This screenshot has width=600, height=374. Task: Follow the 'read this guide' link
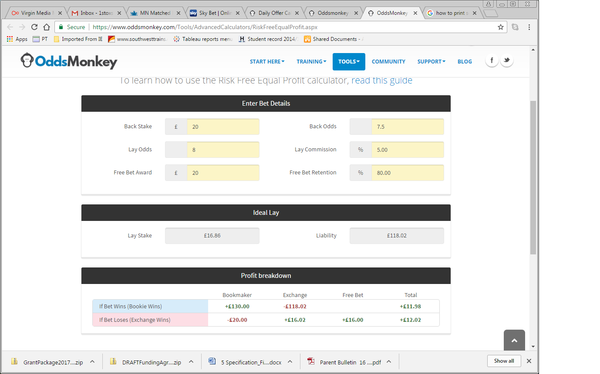(382, 80)
